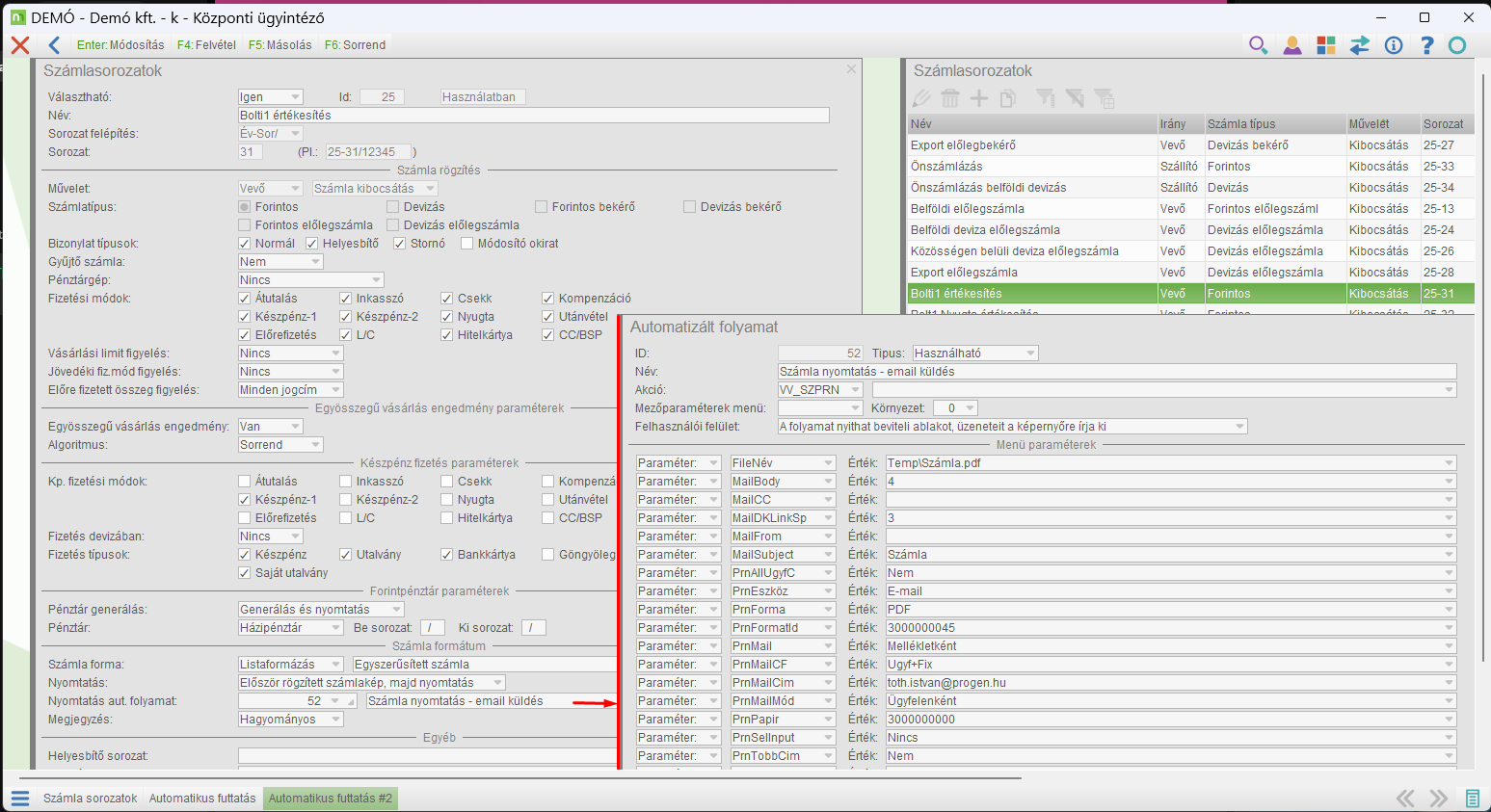Open the Típus dropdown showing Használható
Viewport: 1491px width, 812px height.
click(1030, 354)
